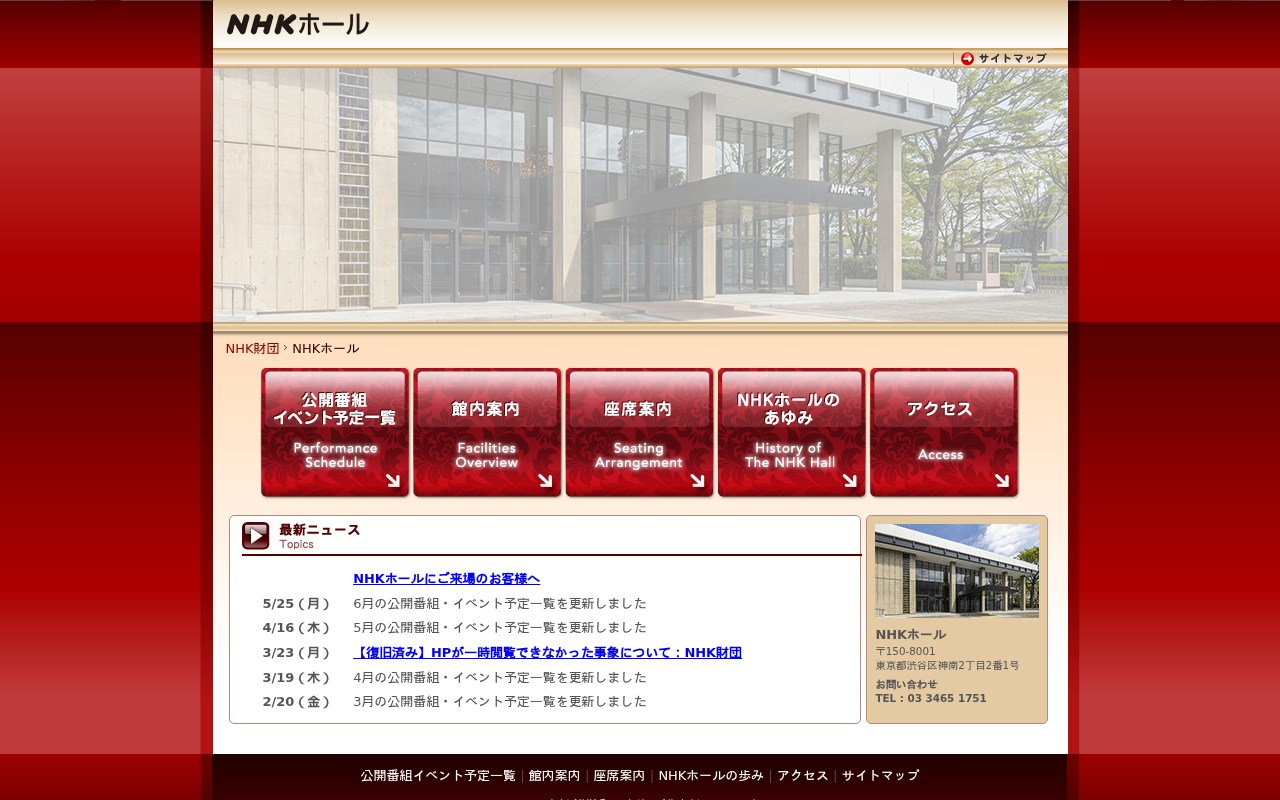Select the 2/20 news item about 3月 schedule
1280x800 pixels.
(x=500, y=702)
